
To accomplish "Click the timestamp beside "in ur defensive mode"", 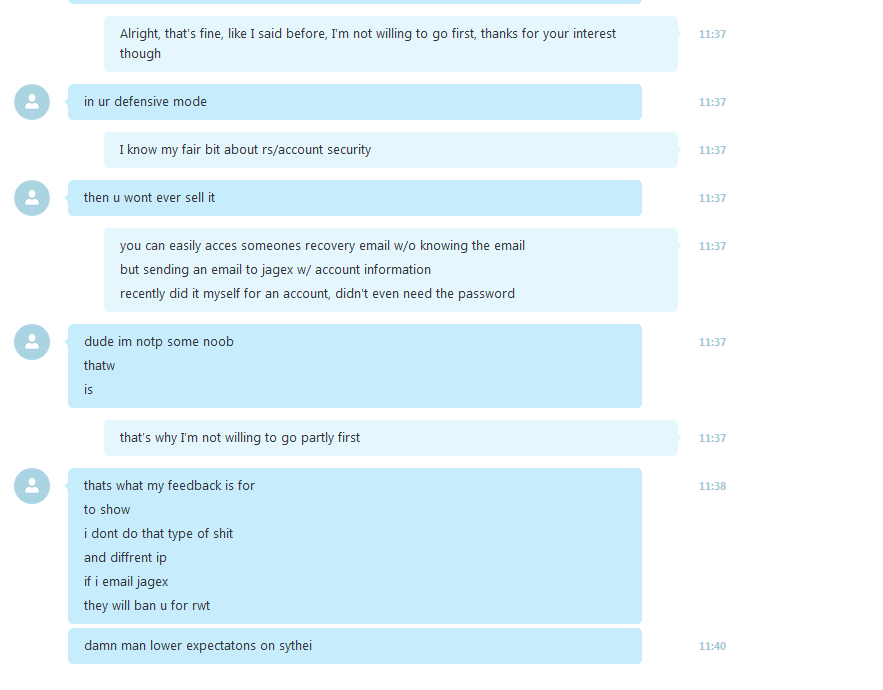I will pos(712,102).
